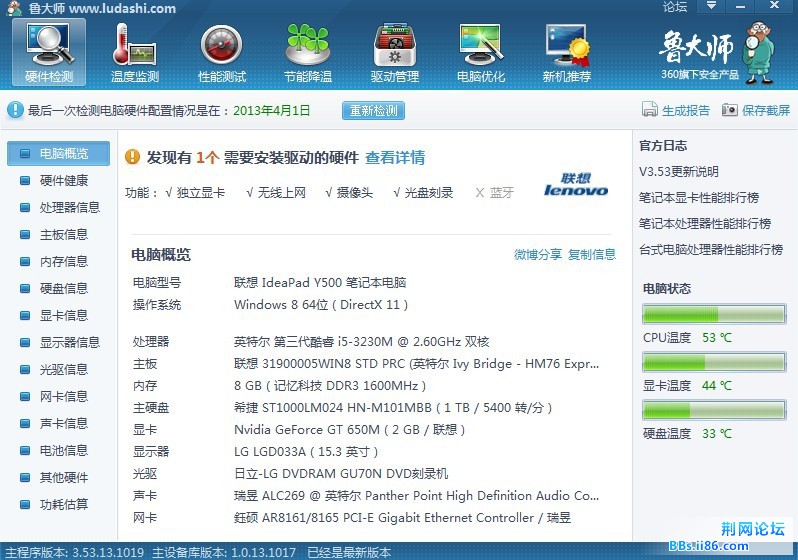The image size is (798, 560).
Task: Click the 重新检测 button
Action: click(374, 110)
